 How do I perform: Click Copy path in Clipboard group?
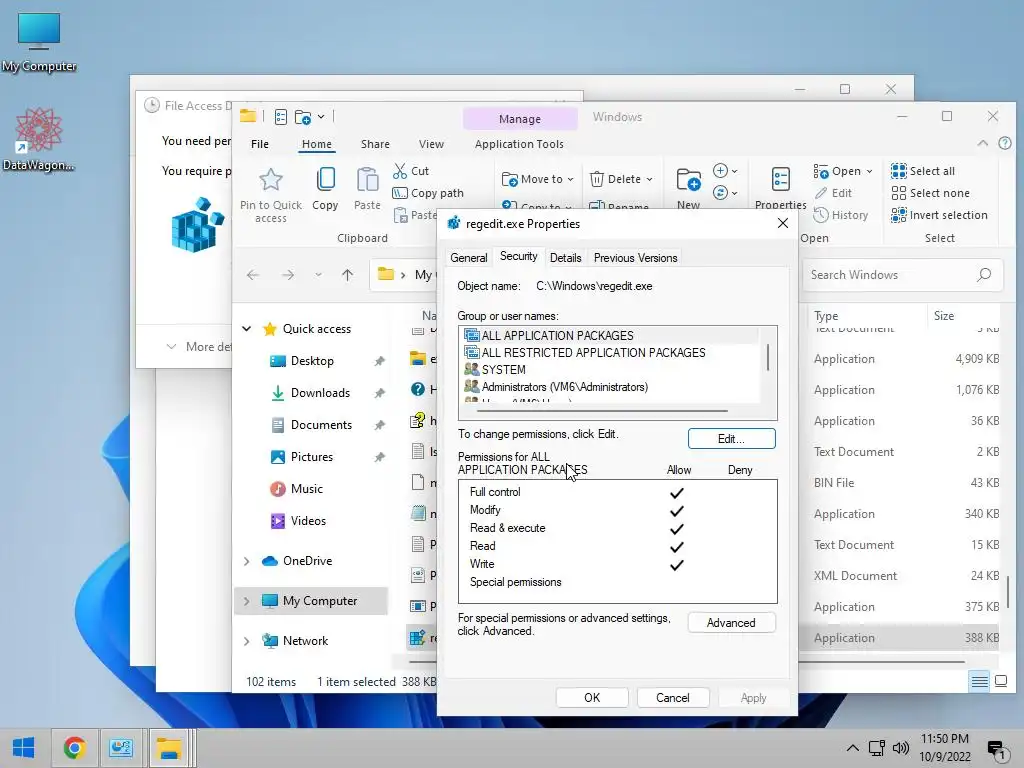[x=428, y=193]
